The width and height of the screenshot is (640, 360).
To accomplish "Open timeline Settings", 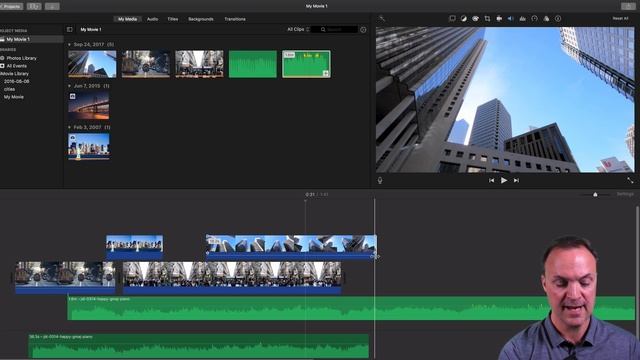I will [625, 194].
